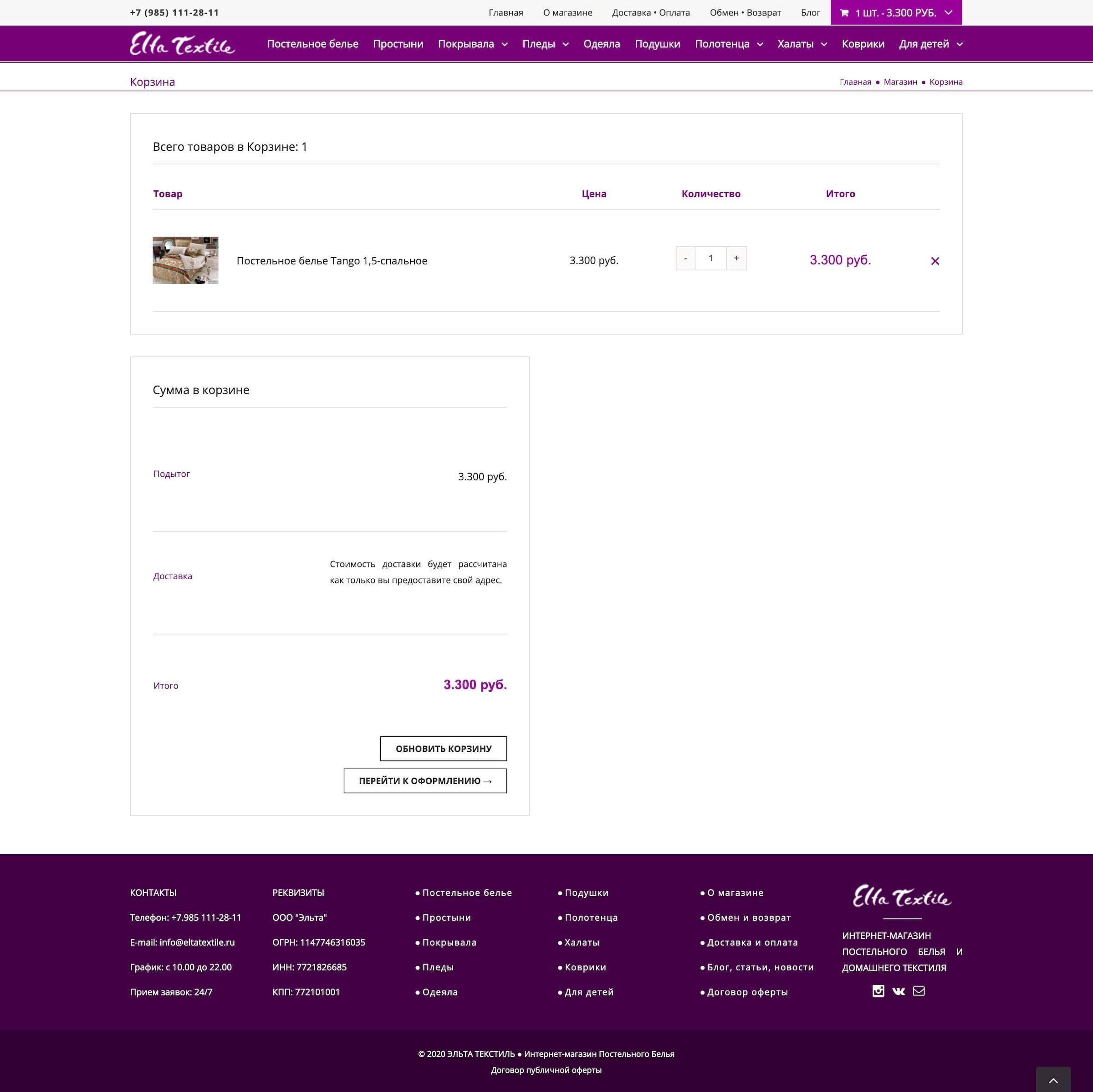Expand the cart dropdown chevron in header
Image resolution: width=1093 pixels, height=1092 pixels.
949,12
